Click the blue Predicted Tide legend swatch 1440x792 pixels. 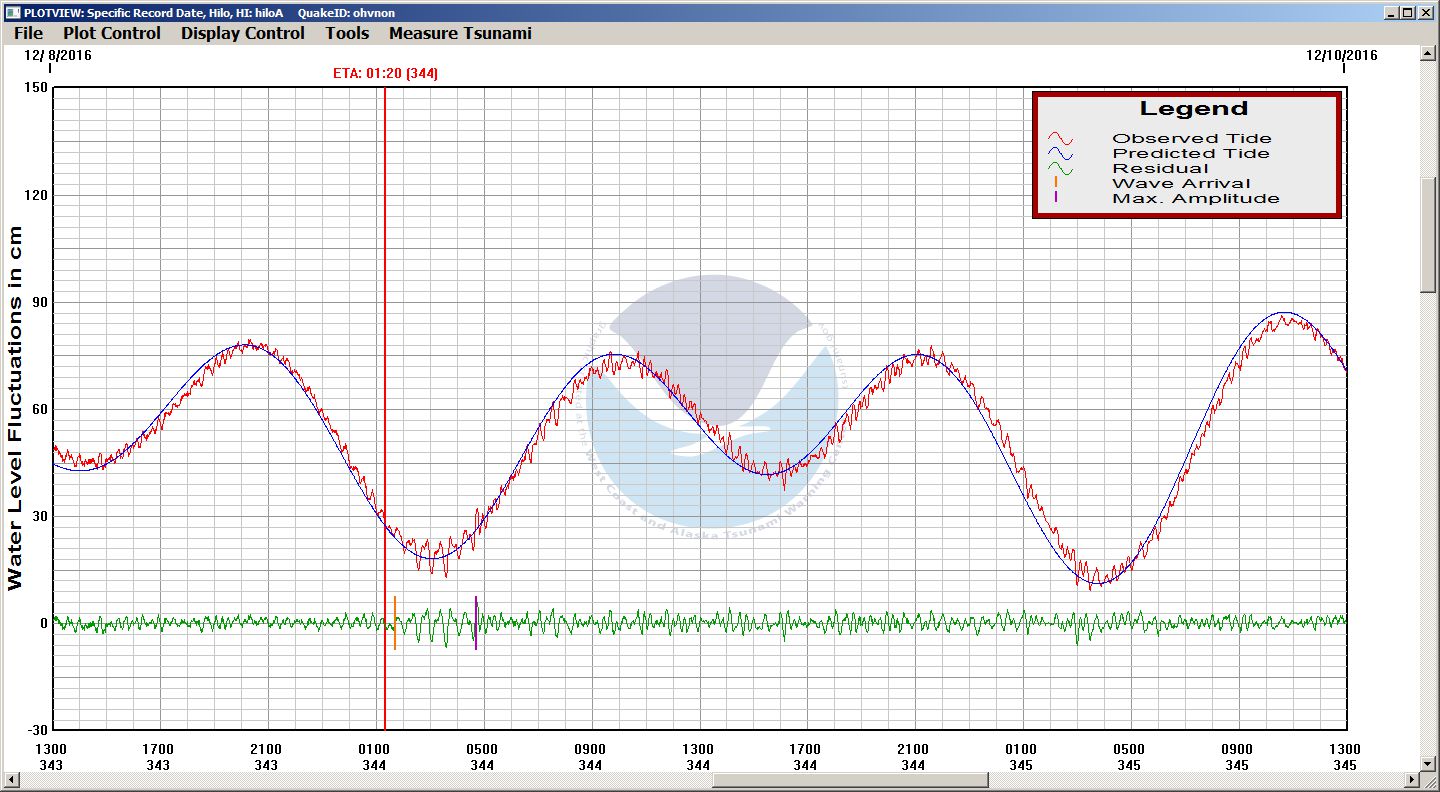[1061, 154]
